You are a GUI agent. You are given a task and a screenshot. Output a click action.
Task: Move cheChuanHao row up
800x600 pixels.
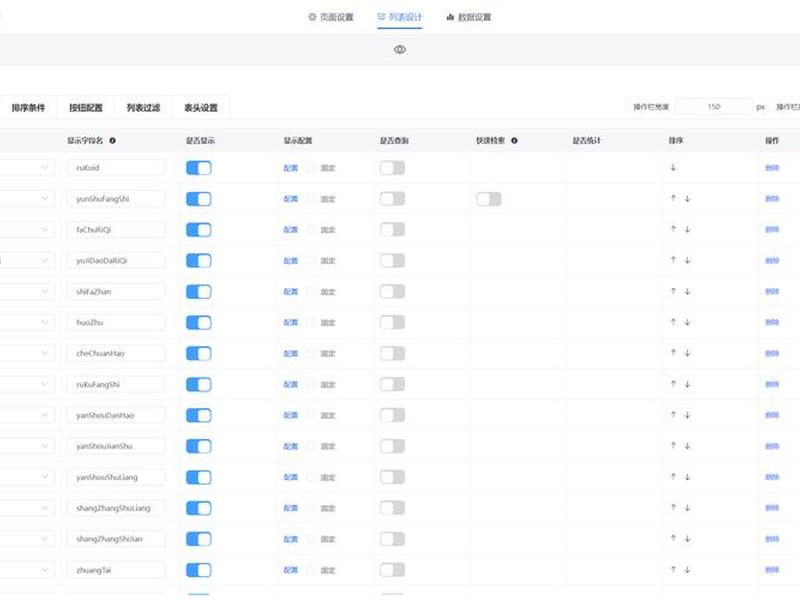click(673, 354)
